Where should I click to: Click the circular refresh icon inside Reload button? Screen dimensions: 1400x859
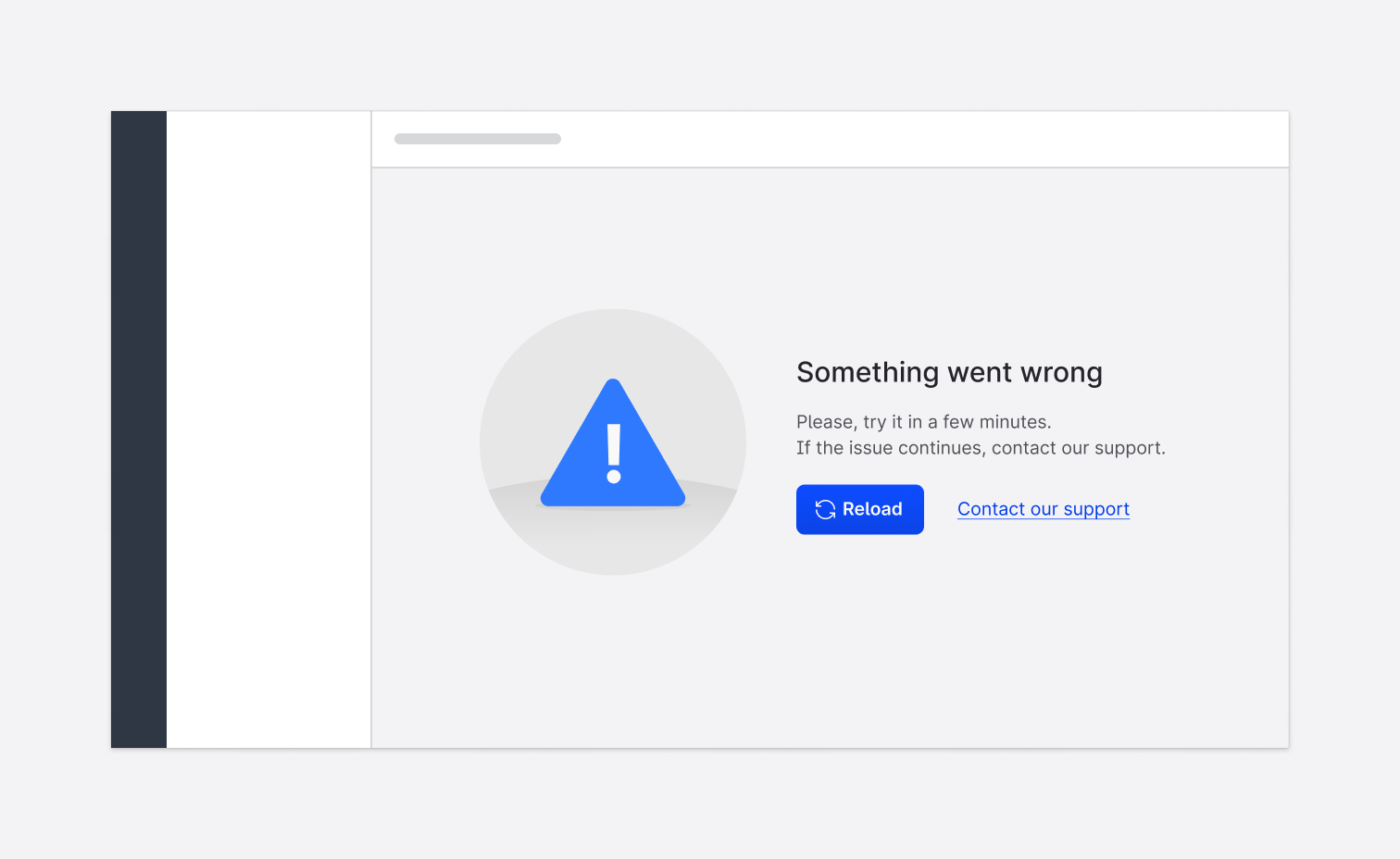[x=827, y=509]
